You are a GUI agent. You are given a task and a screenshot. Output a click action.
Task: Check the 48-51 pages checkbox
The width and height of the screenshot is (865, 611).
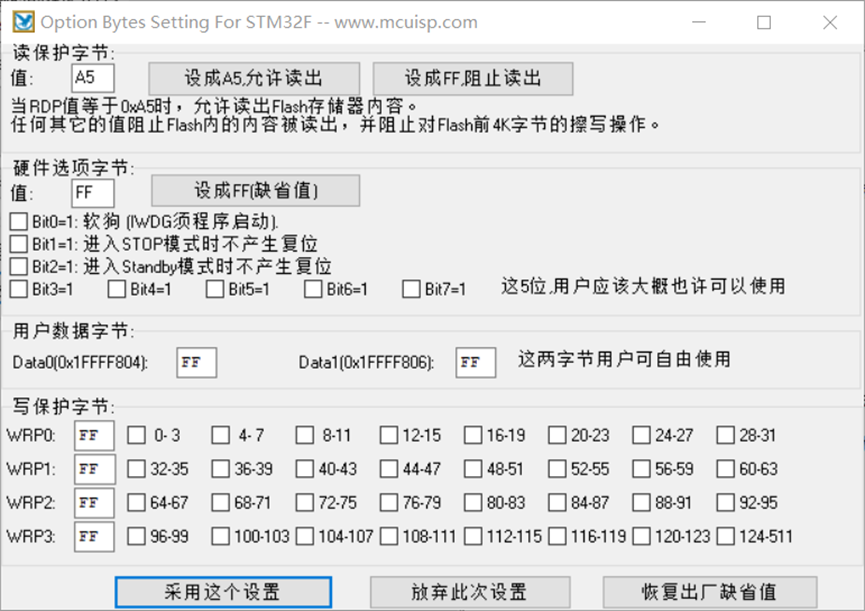click(x=473, y=469)
